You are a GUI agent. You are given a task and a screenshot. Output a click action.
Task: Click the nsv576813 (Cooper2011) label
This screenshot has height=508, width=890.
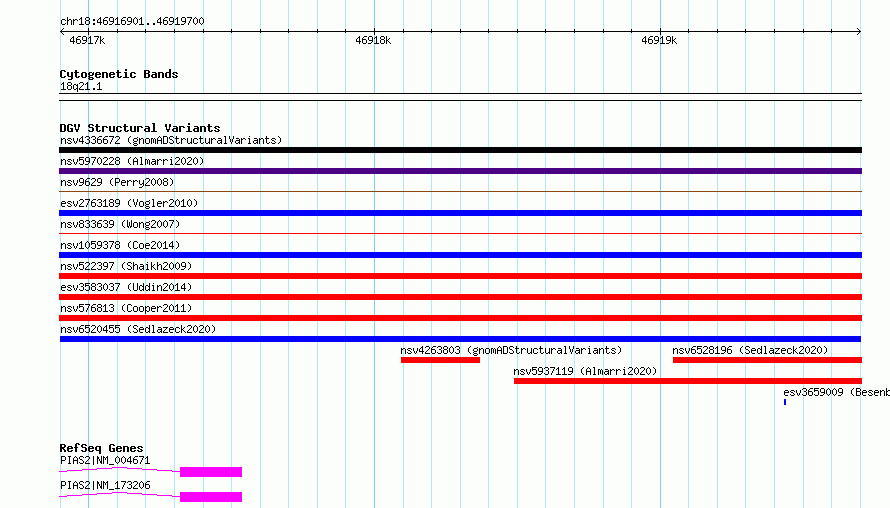click(126, 308)
